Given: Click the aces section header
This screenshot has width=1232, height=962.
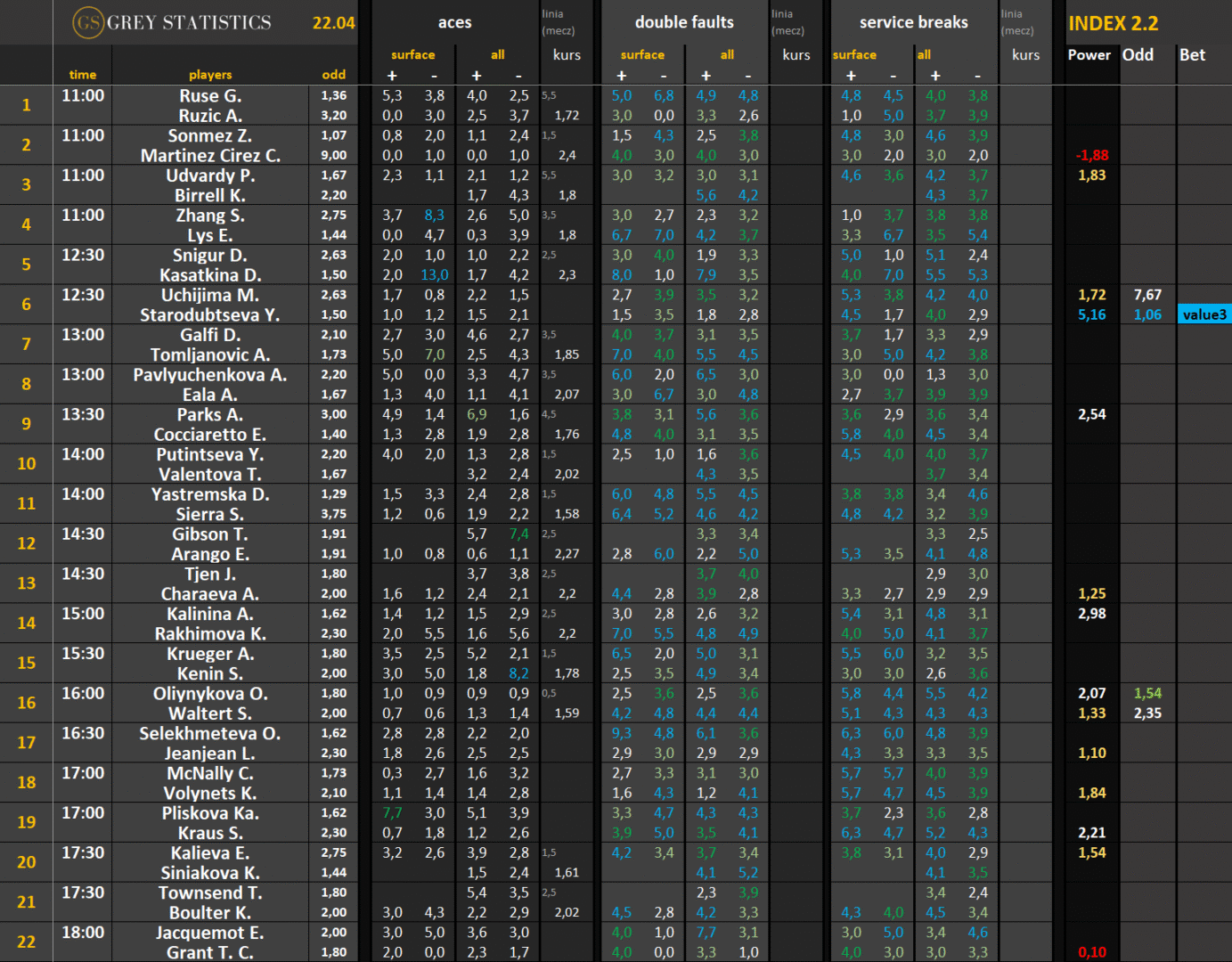Looking at the screenshot, I should 454,23.
